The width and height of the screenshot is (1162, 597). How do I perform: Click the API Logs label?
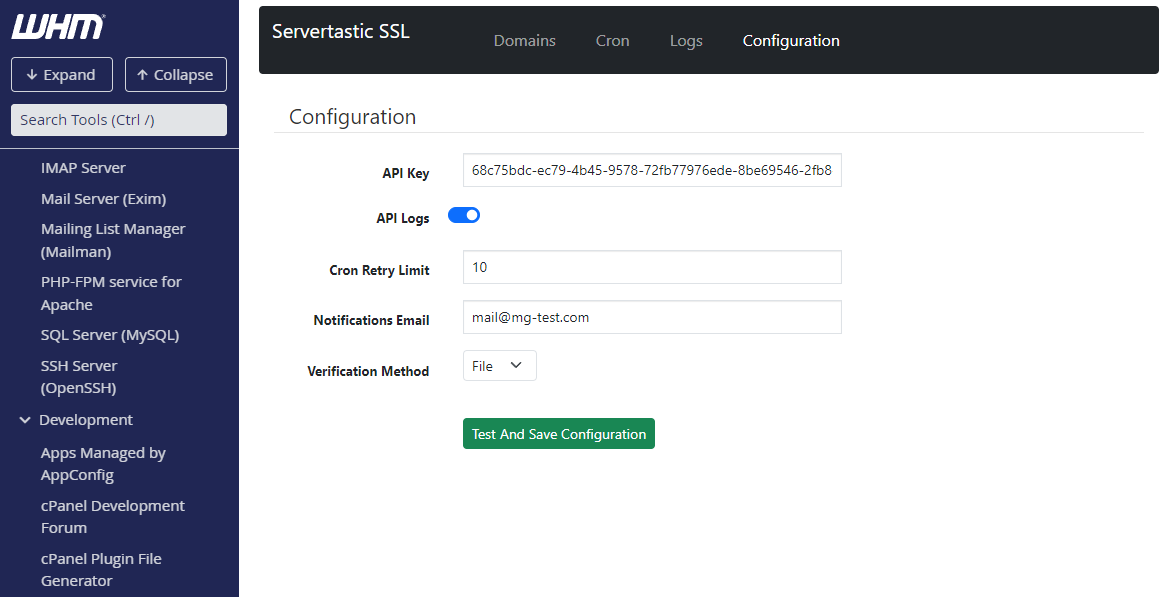click(403, 219)
